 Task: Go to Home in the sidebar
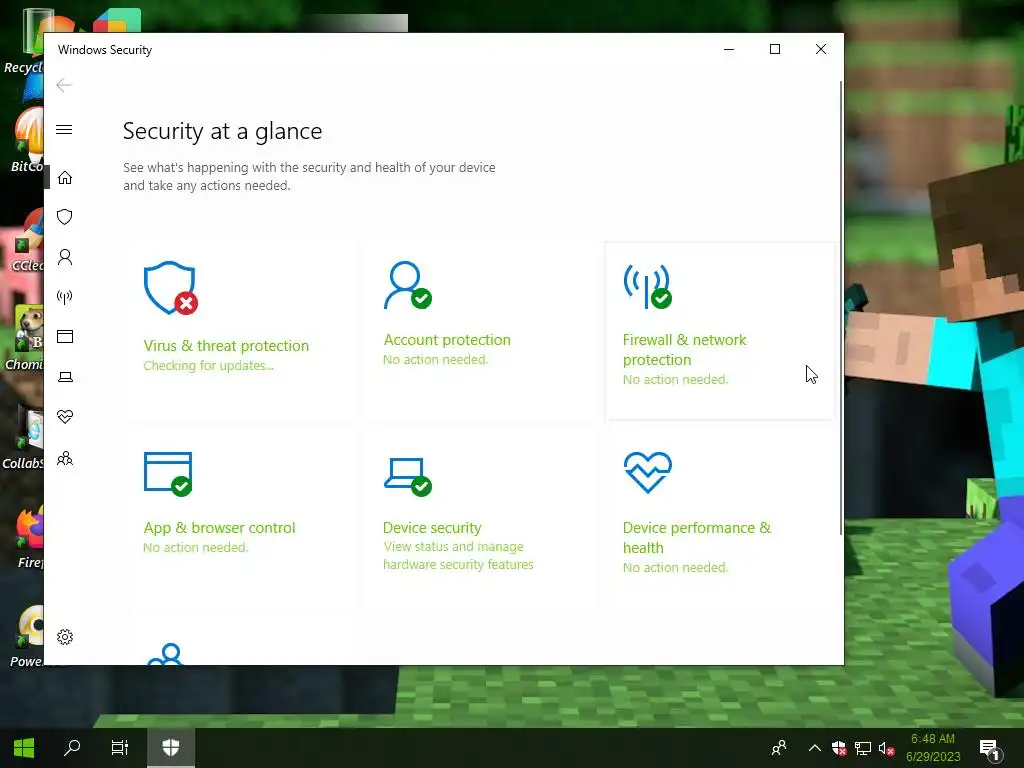point(65,178)
